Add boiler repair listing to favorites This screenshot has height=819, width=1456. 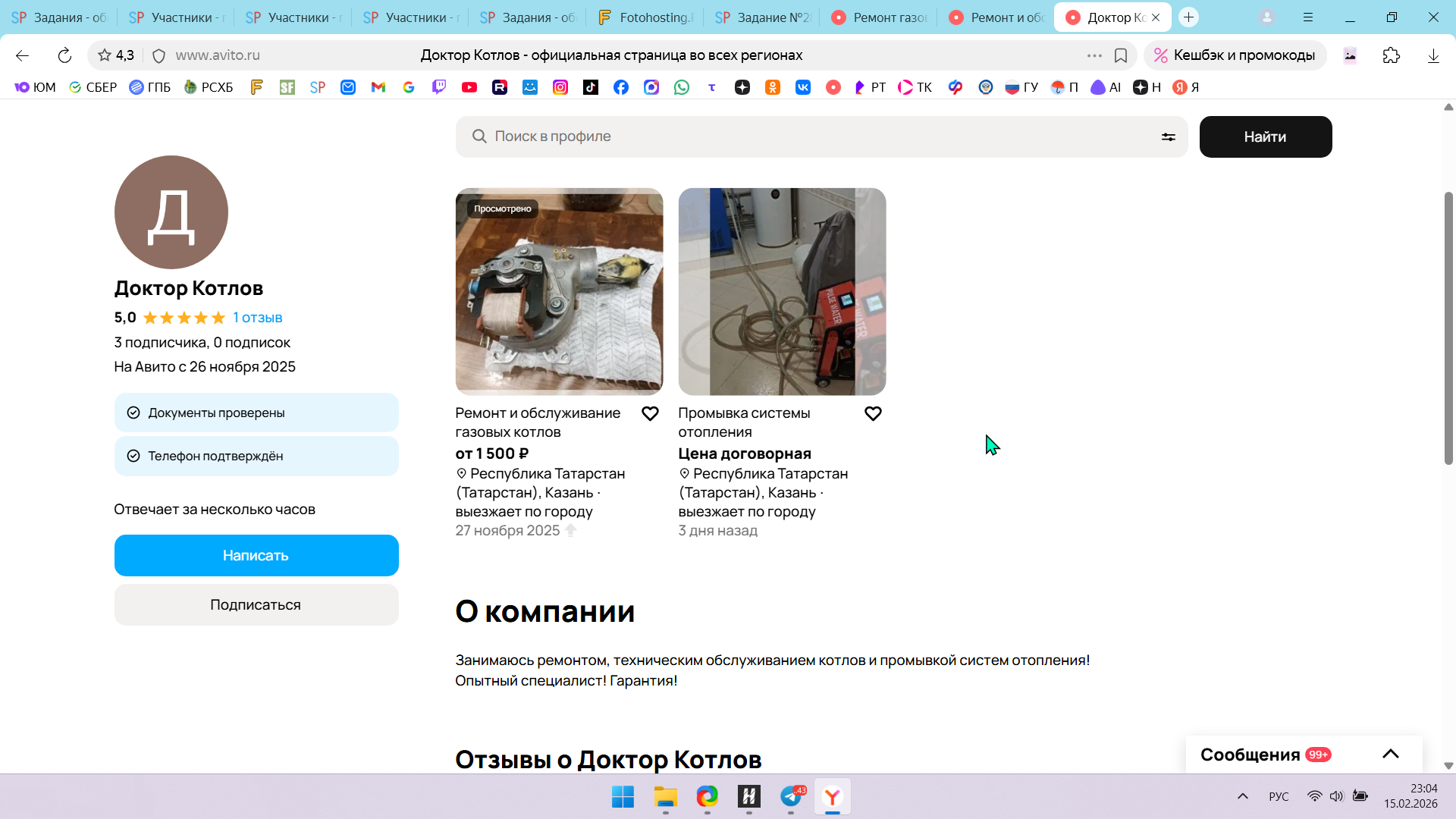[650, 414]
